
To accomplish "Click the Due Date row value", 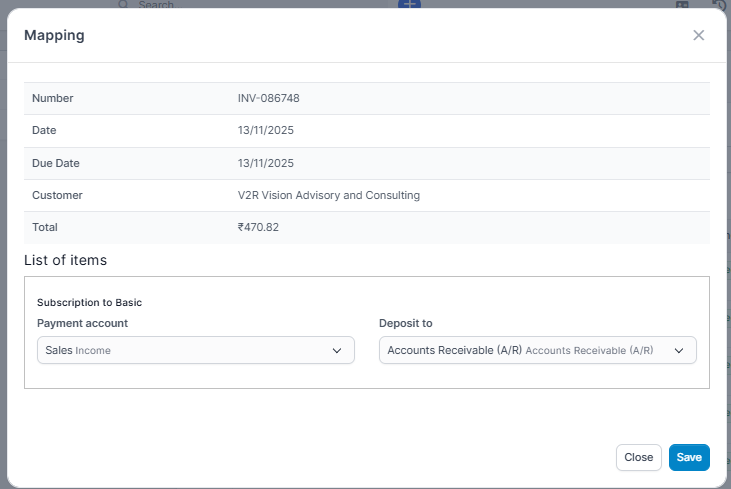I will point(266,163).
